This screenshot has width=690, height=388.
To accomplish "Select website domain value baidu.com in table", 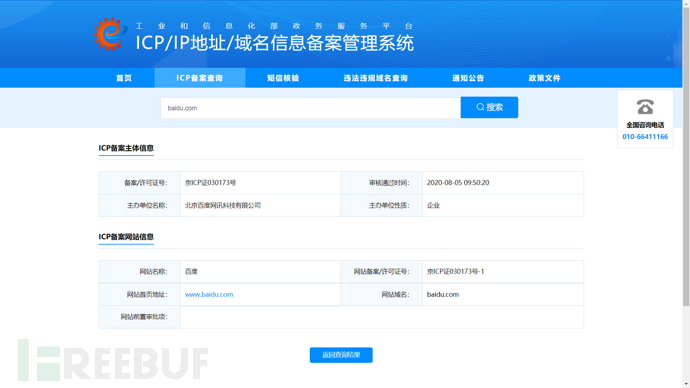I will pos(443,294).
